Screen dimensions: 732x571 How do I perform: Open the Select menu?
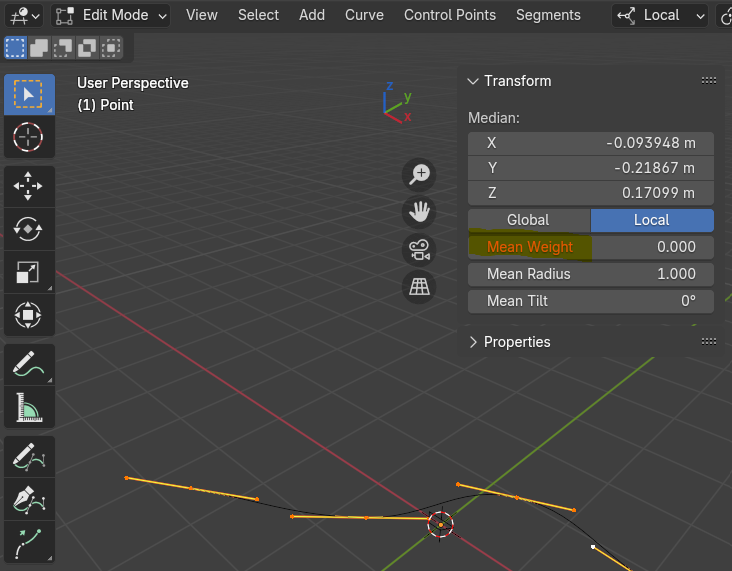point(258,15)
